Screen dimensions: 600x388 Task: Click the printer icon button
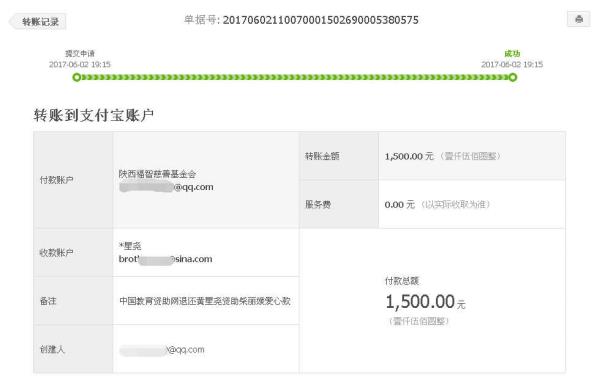point(579,19)
